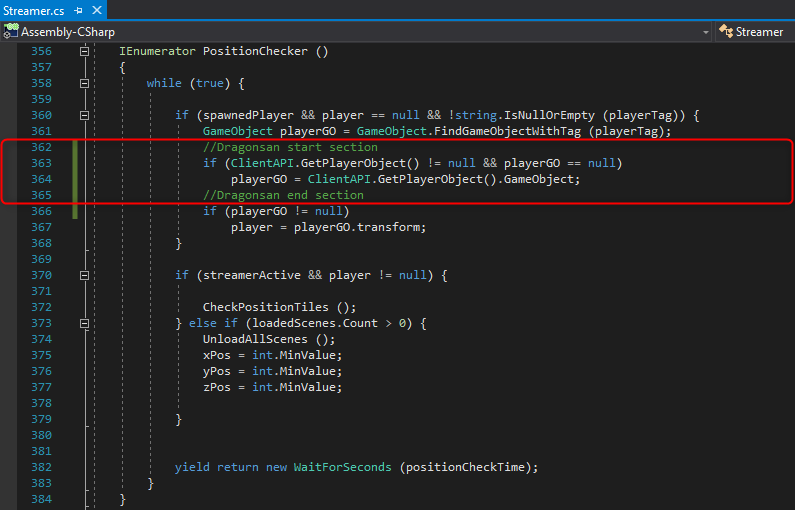Open the Assembly-CSharp dropdown arrow

click(705, 32)
